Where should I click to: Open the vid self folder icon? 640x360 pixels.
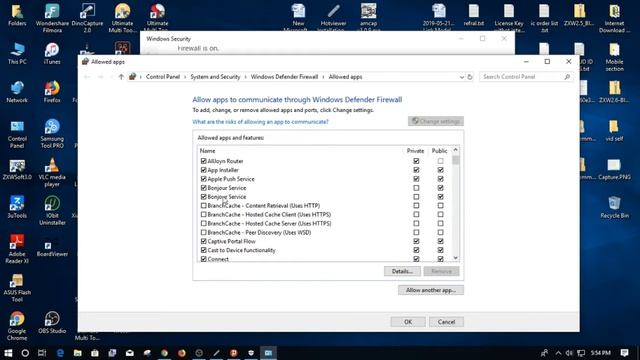[x=614, y=131]
